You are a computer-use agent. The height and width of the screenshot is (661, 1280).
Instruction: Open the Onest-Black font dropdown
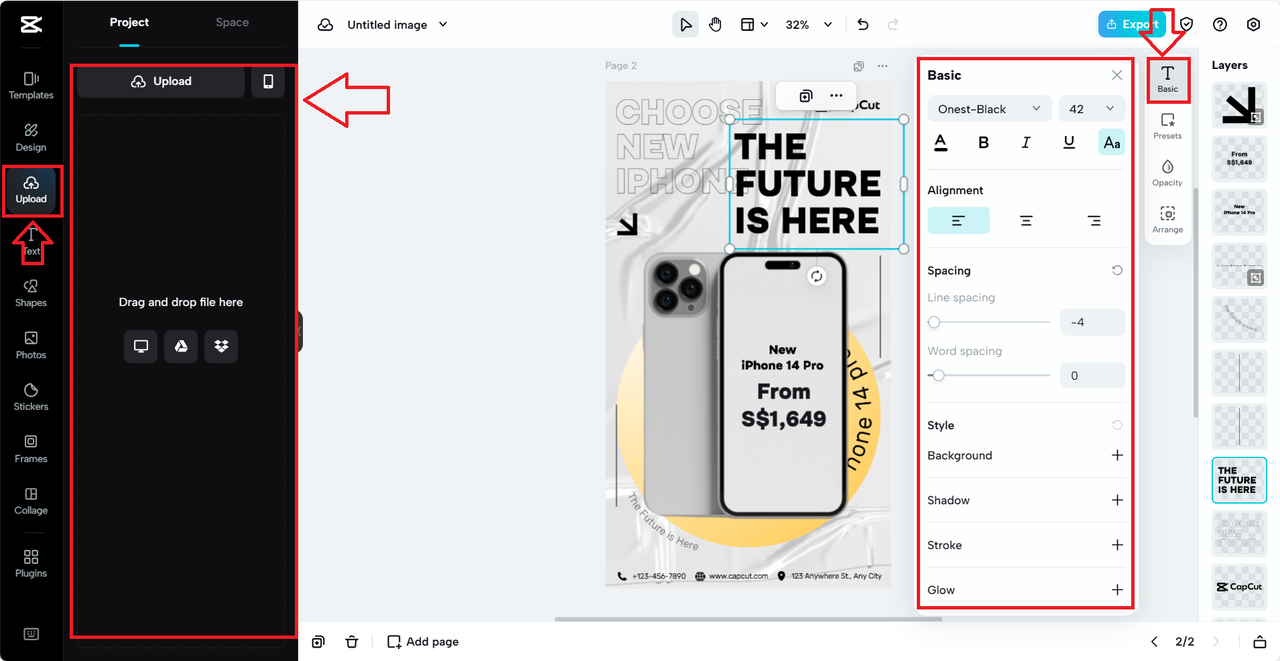[989, 109]
